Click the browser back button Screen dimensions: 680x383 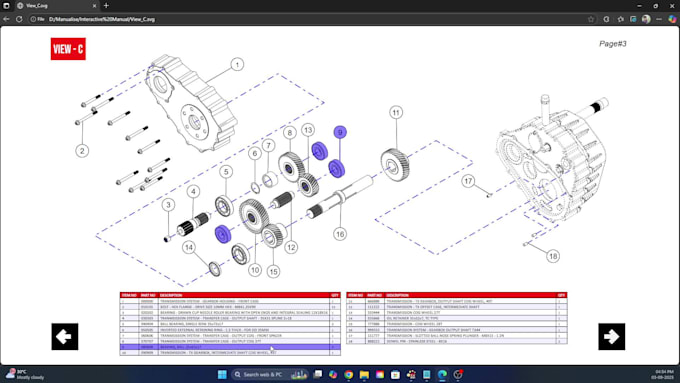pyautogui.click(x=6, y=19)
